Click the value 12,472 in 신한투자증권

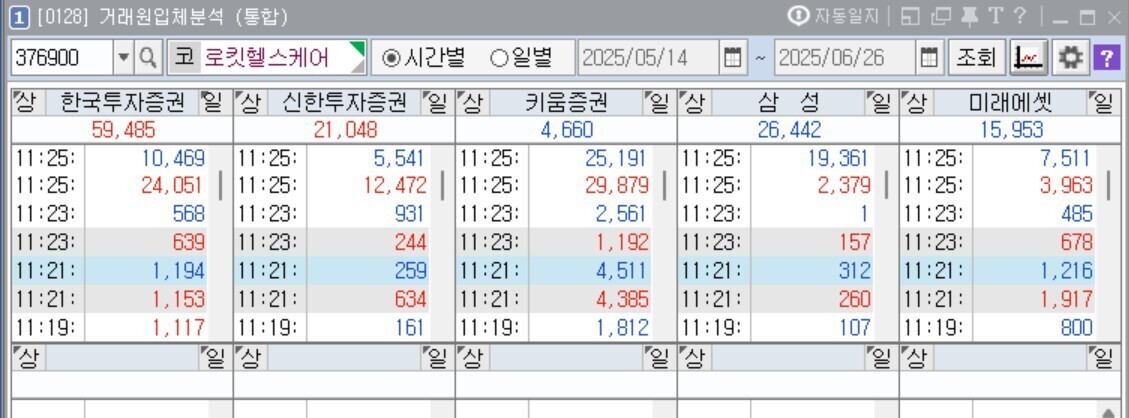[395, 186]
